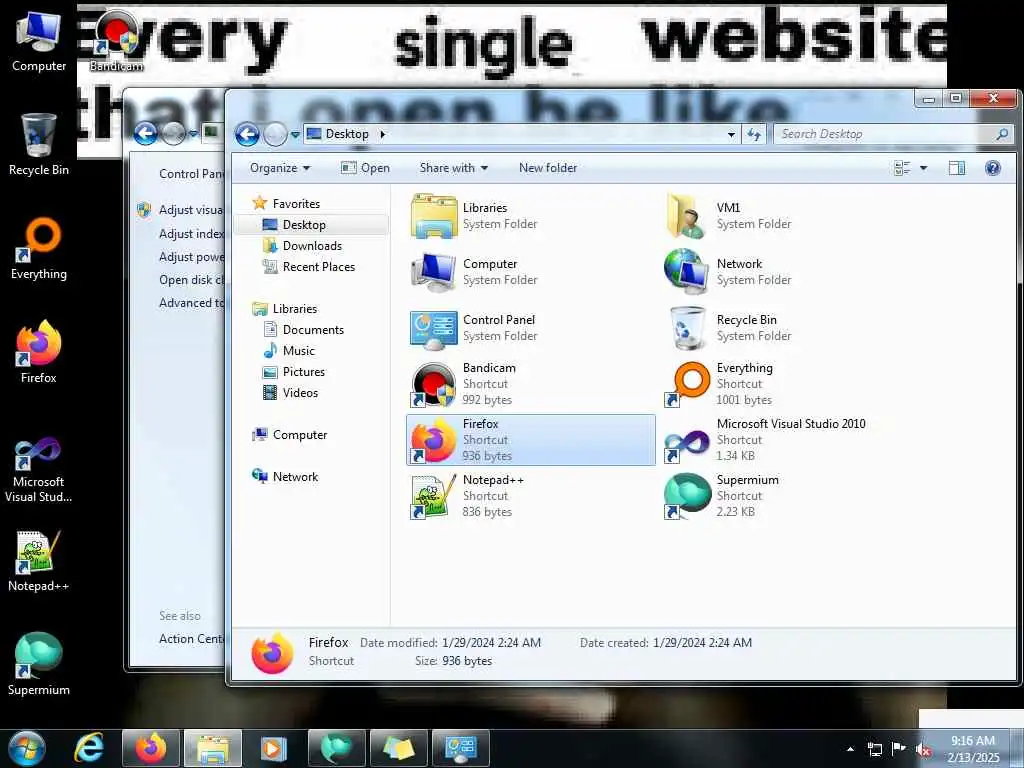
Task: Open Documents library in navigation pane
Action: [312, 330]
